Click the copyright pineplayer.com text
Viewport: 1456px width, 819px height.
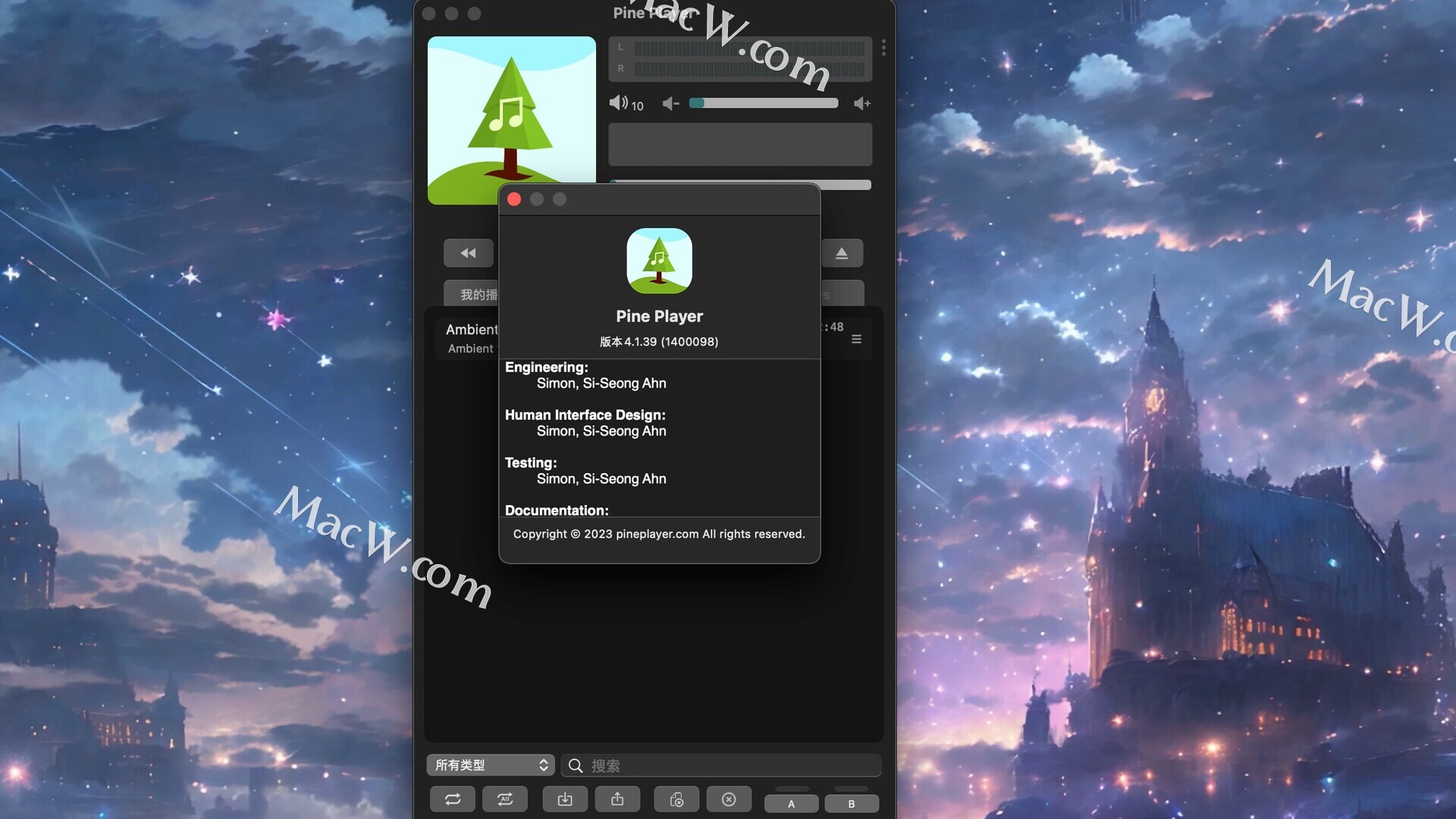(x=659, y=534)
